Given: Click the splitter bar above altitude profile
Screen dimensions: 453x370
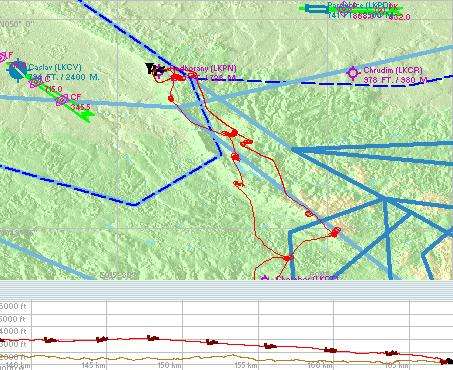Looking at the screenshot, I should point(226,290).
